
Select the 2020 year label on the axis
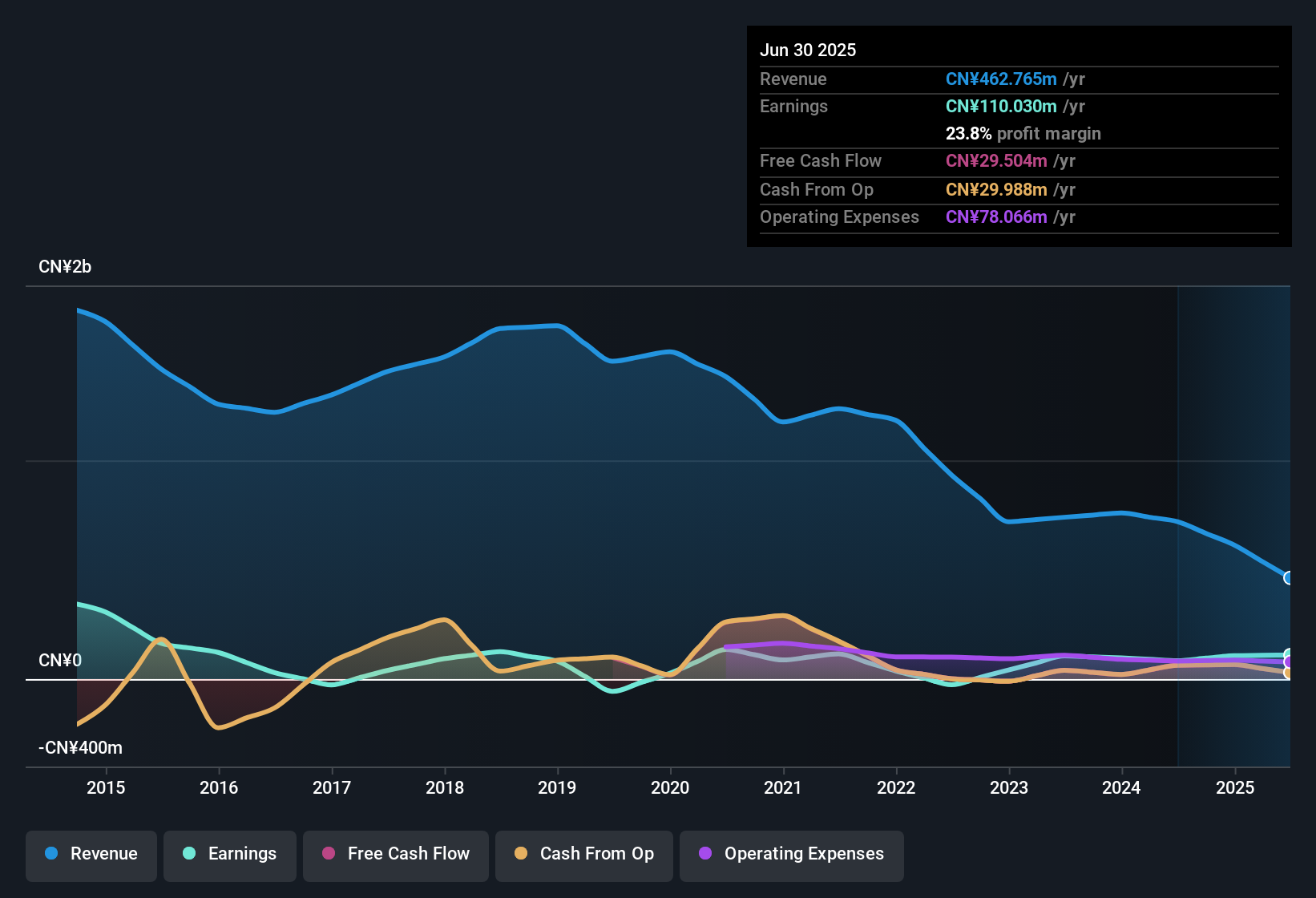click(x=671, y=787)
